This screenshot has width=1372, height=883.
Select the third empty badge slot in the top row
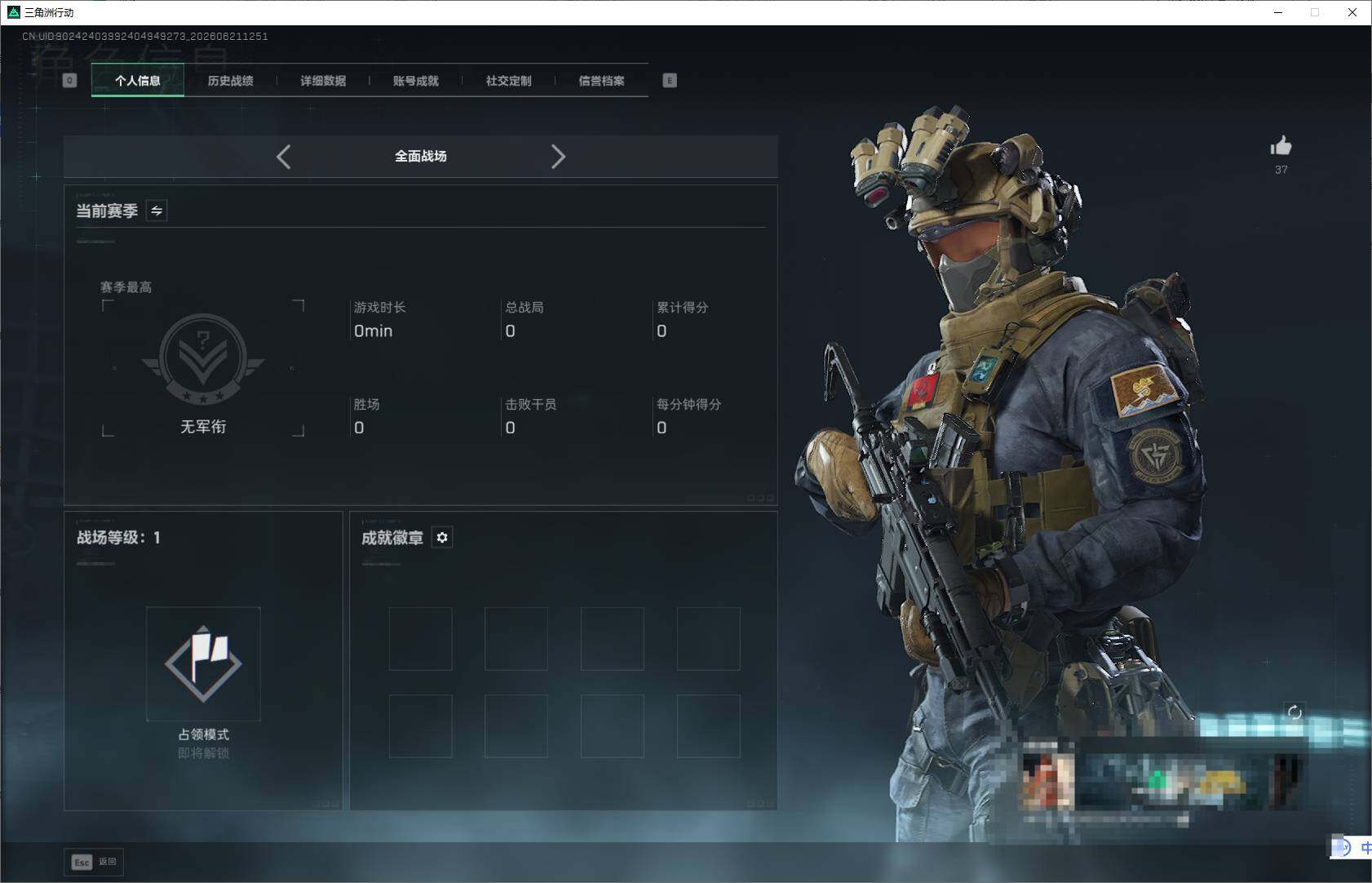613,639
